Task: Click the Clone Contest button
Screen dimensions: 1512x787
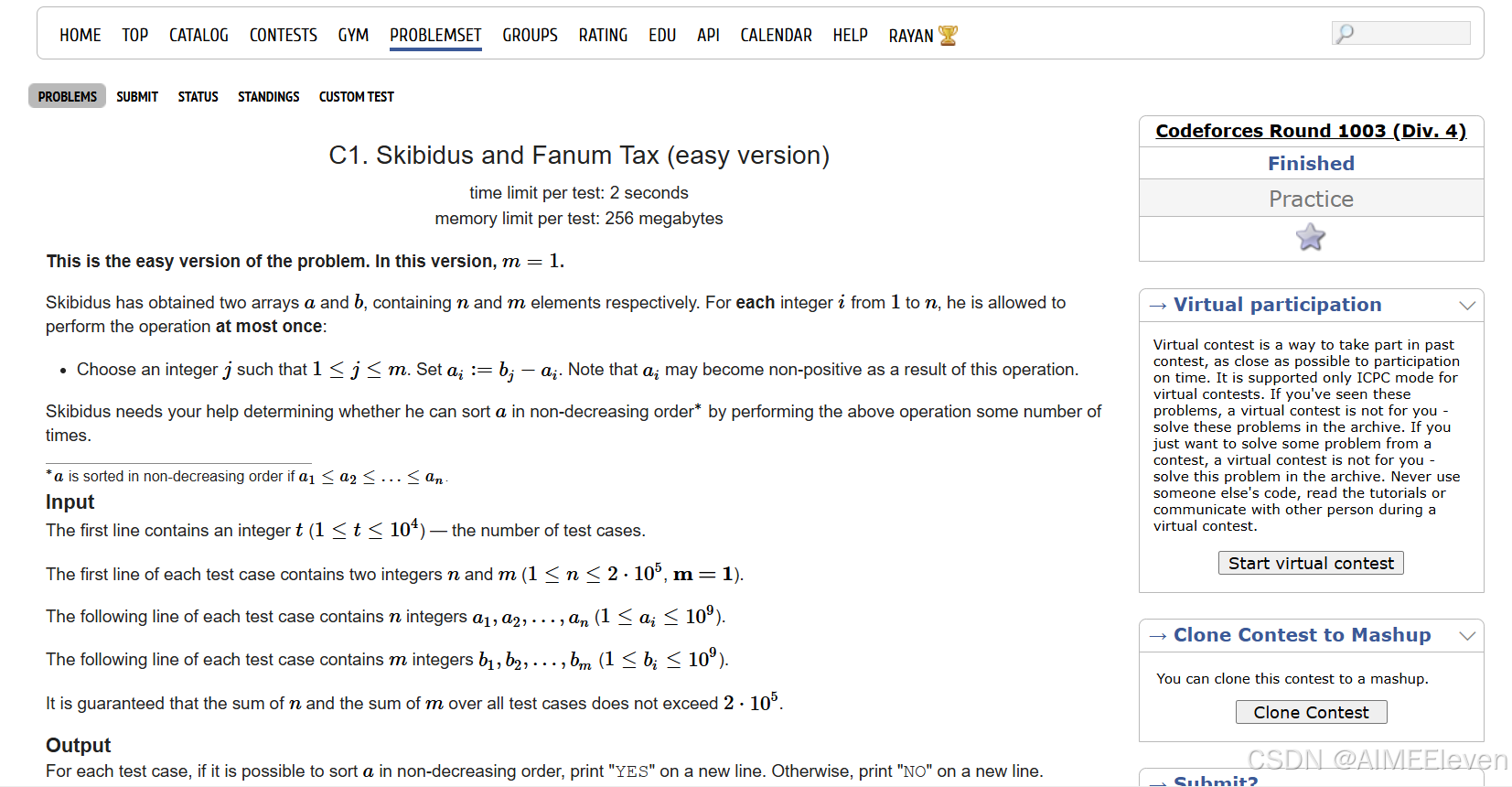Action: coord(1311,712)
